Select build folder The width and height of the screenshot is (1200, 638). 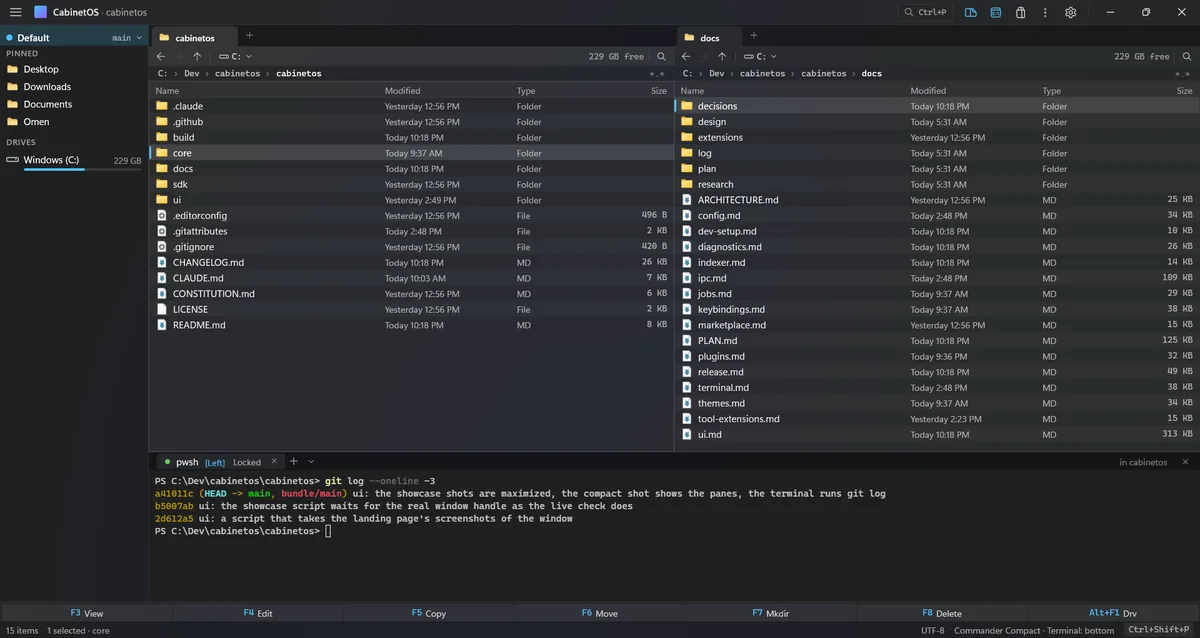[x=412, y=137]
